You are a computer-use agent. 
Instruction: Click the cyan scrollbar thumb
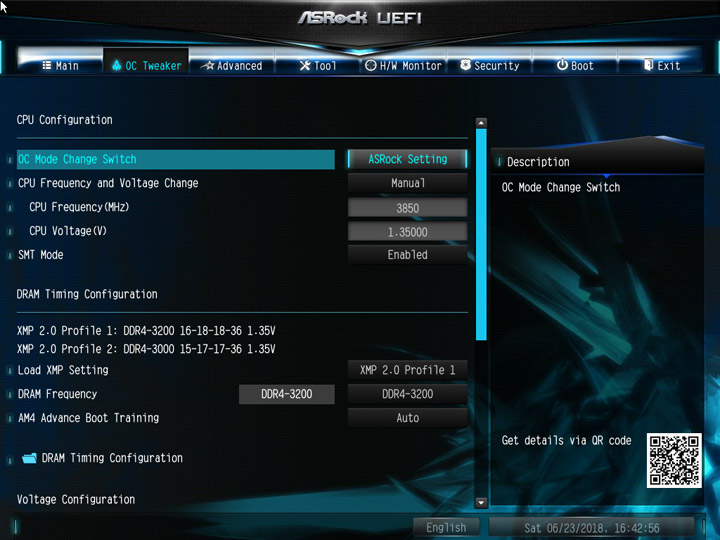click(x=481, y=234)
